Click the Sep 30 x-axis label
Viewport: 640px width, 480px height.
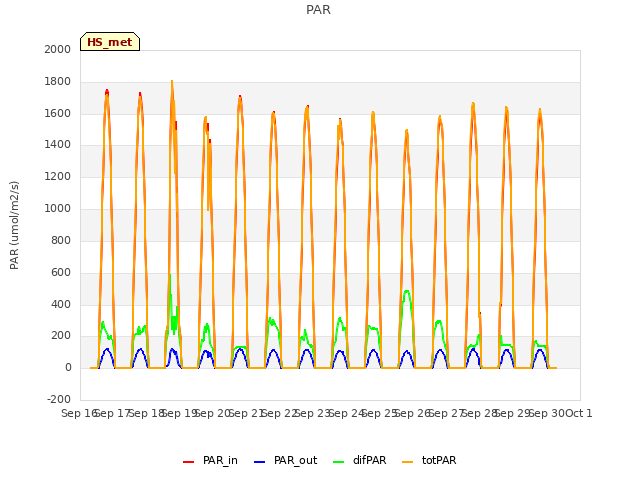(547, 413)
